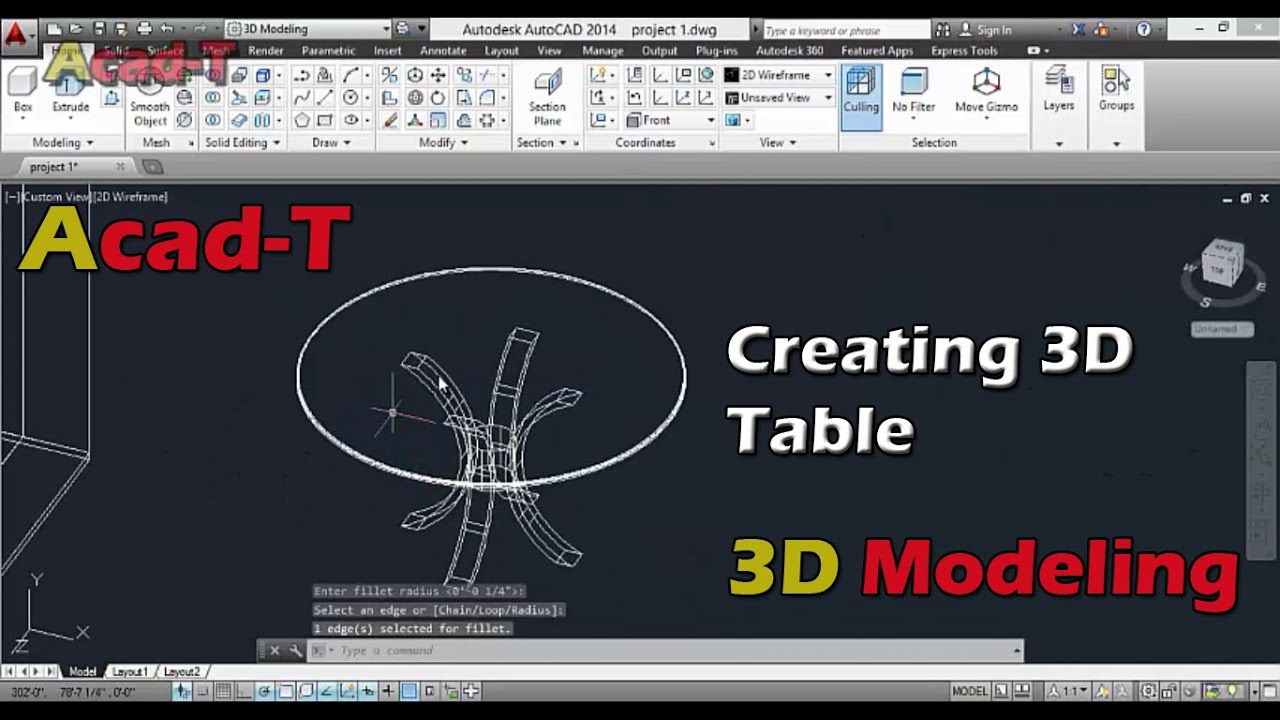Click the Plot printer icon in quick access toolbar
The height and width of the screenshot is (720, 1280).
click(144, 29)
